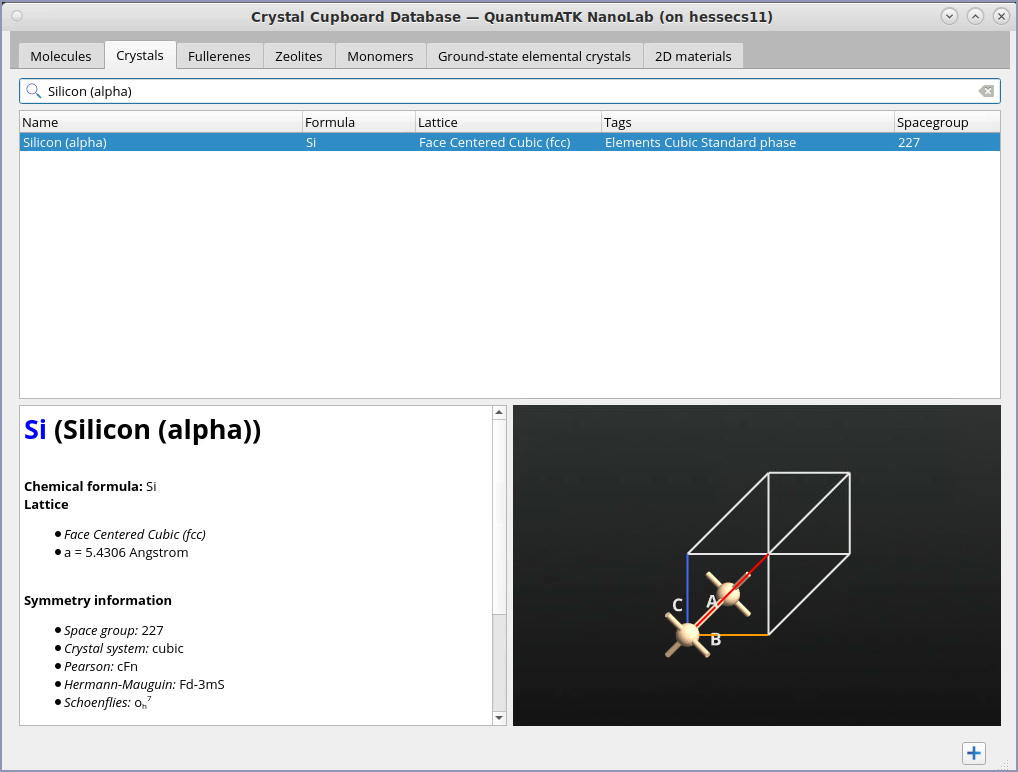Screen dimensions: 1018x772
Task: Clear the search field text
Action: tap(986, 91)
